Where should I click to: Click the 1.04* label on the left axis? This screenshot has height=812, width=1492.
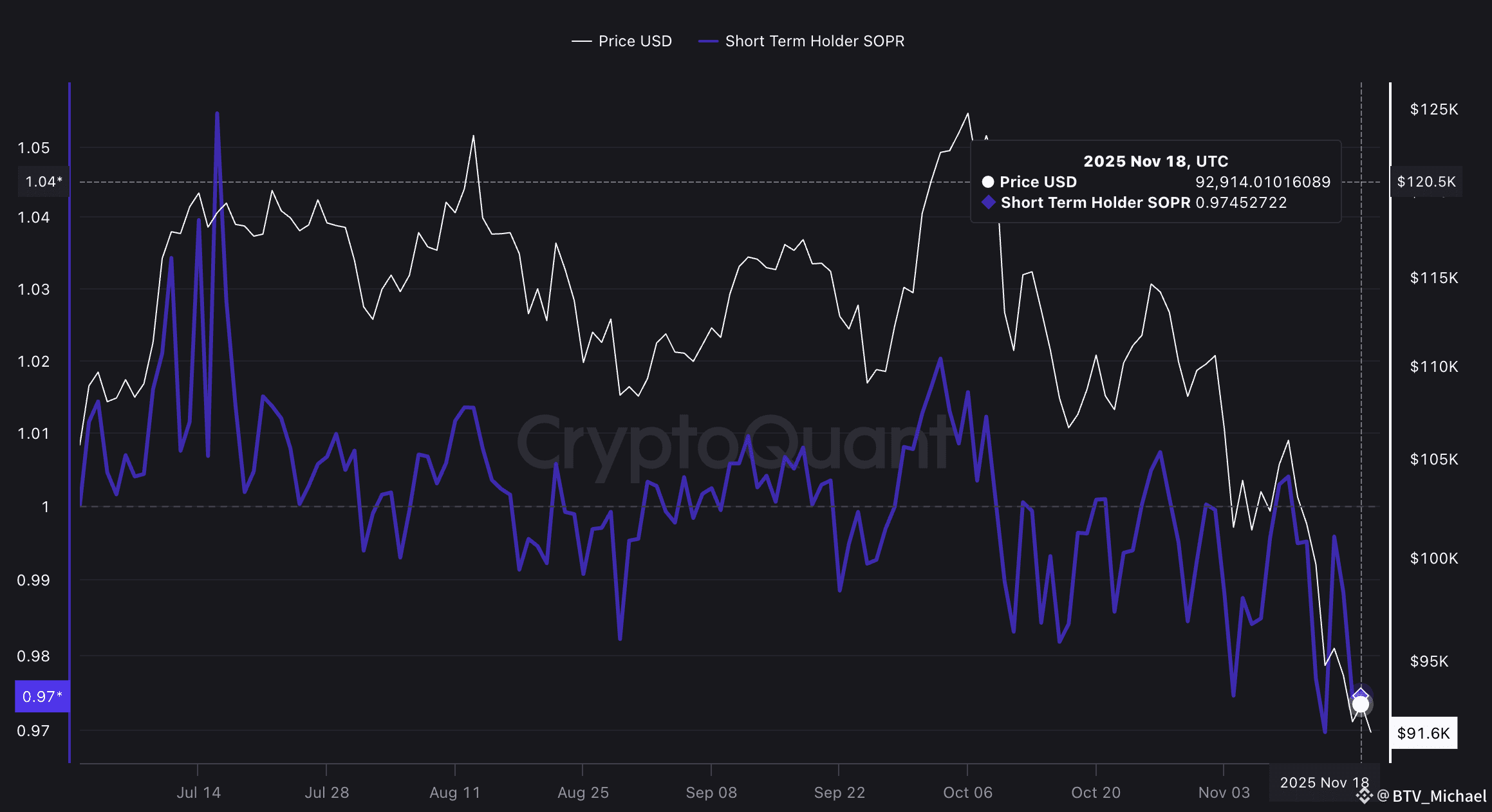[43, 181]
